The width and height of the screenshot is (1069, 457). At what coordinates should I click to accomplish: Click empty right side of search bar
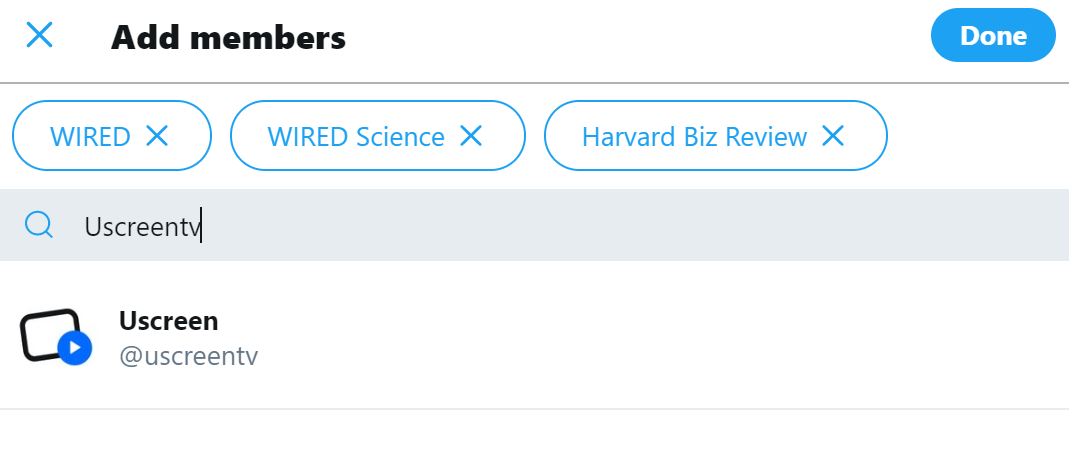pyautogui.click(x=850, y=226)
